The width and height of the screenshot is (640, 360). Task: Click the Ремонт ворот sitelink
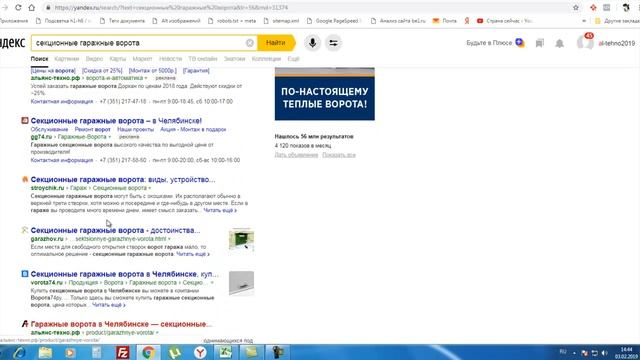click(92, 129)
